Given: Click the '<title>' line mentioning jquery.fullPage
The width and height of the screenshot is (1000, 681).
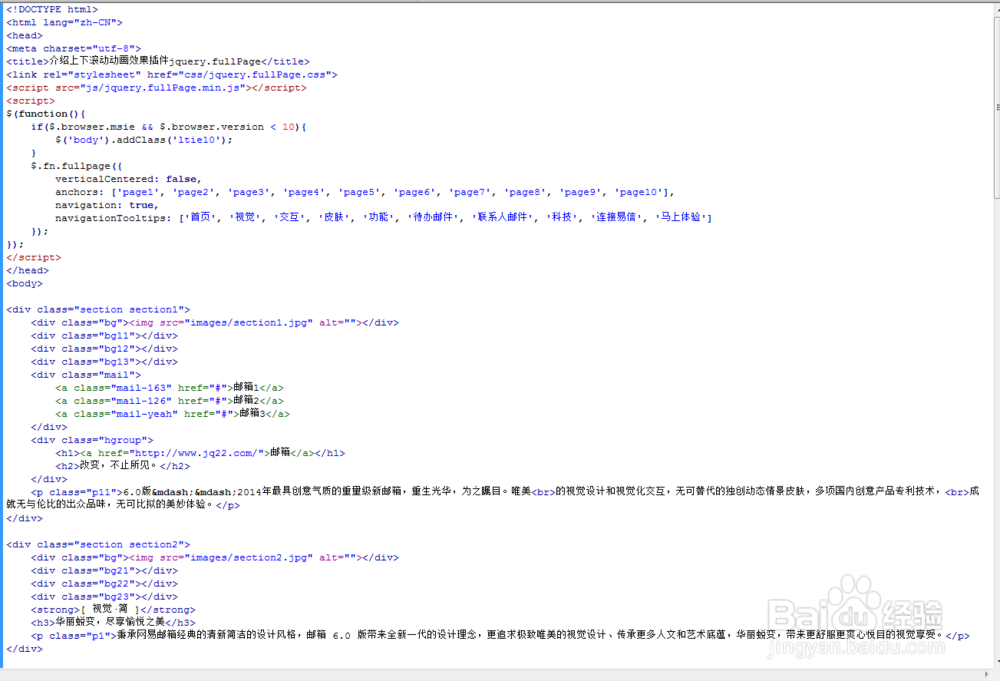Looking at the screenshot, I should coord(158,61).
